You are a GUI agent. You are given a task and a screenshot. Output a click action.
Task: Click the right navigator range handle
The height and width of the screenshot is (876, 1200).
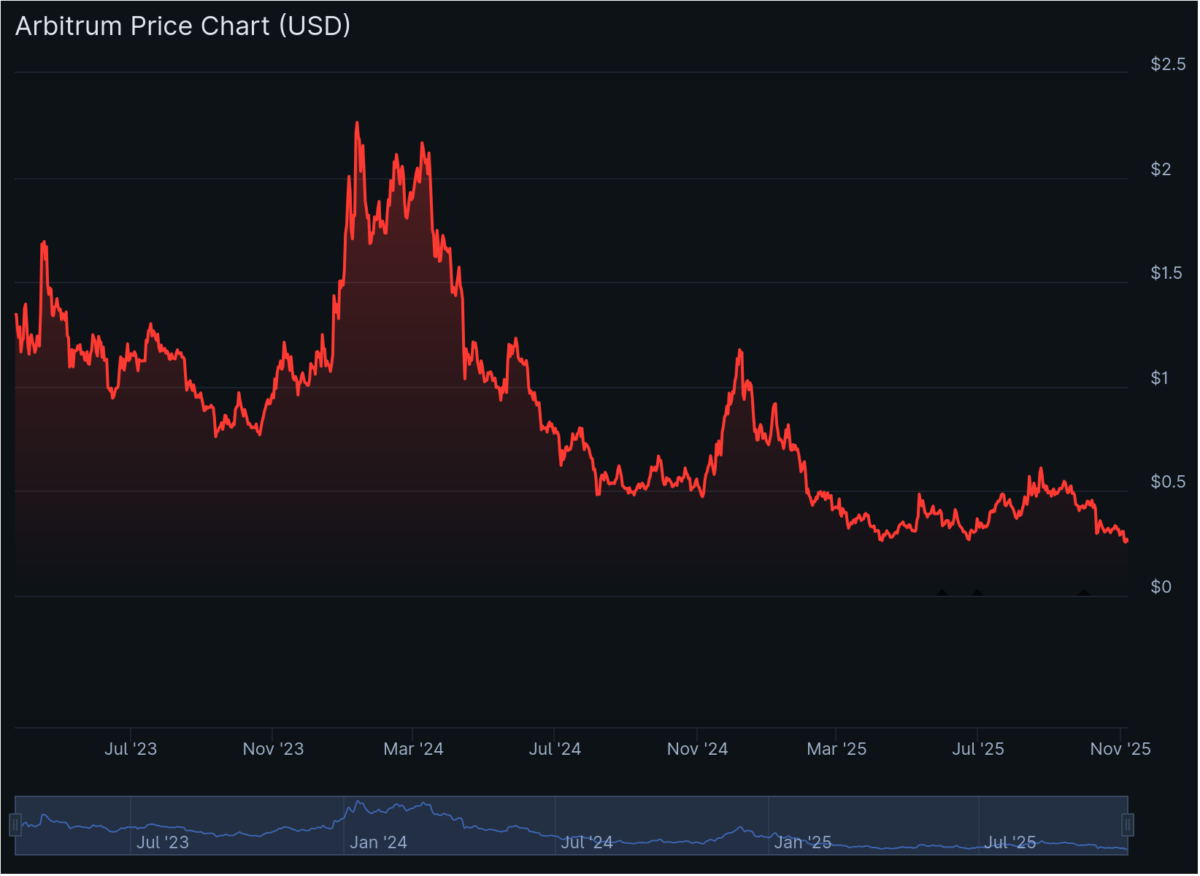pos(1128,825)
